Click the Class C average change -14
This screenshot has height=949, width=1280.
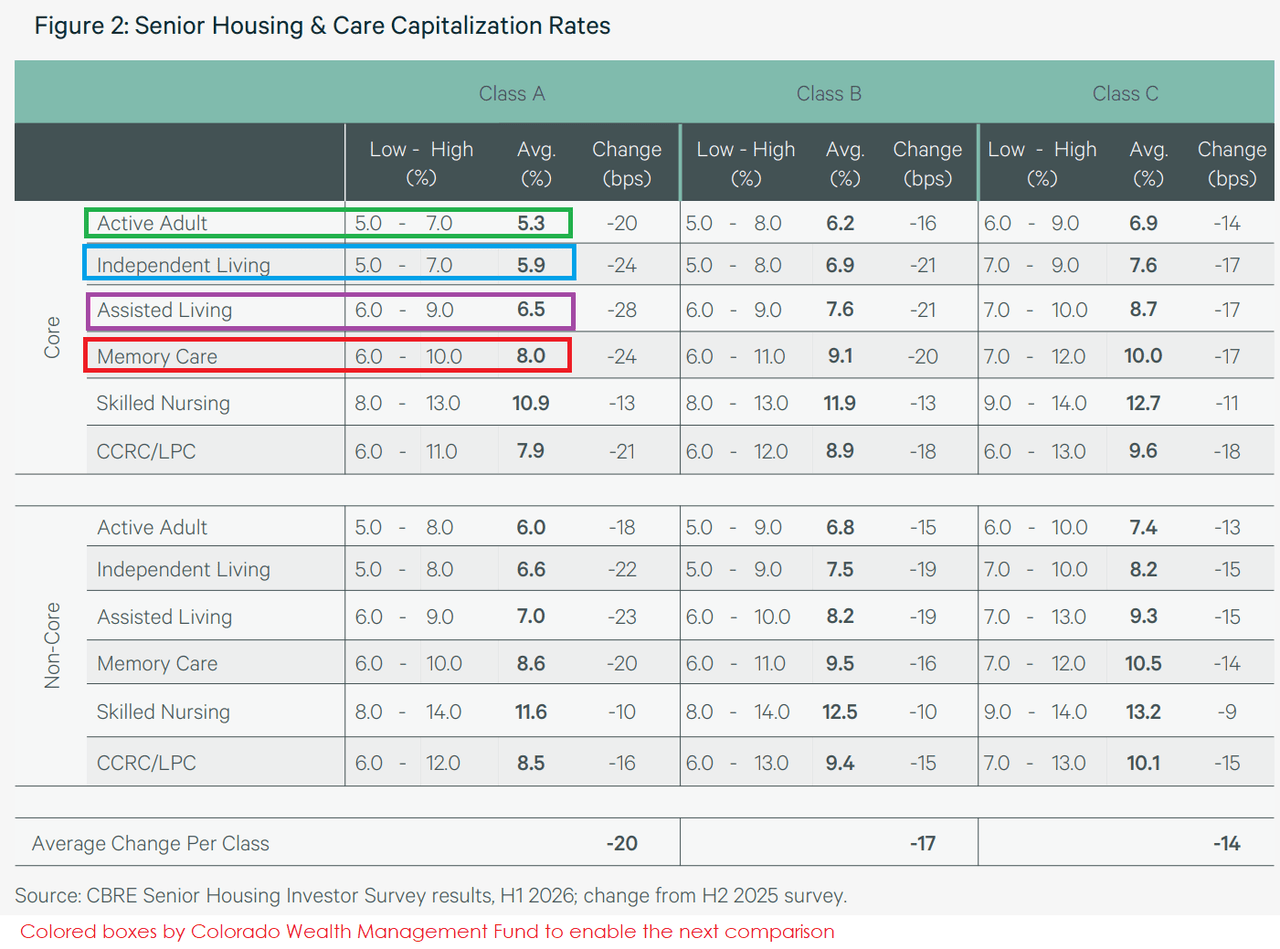[1226, 843]
